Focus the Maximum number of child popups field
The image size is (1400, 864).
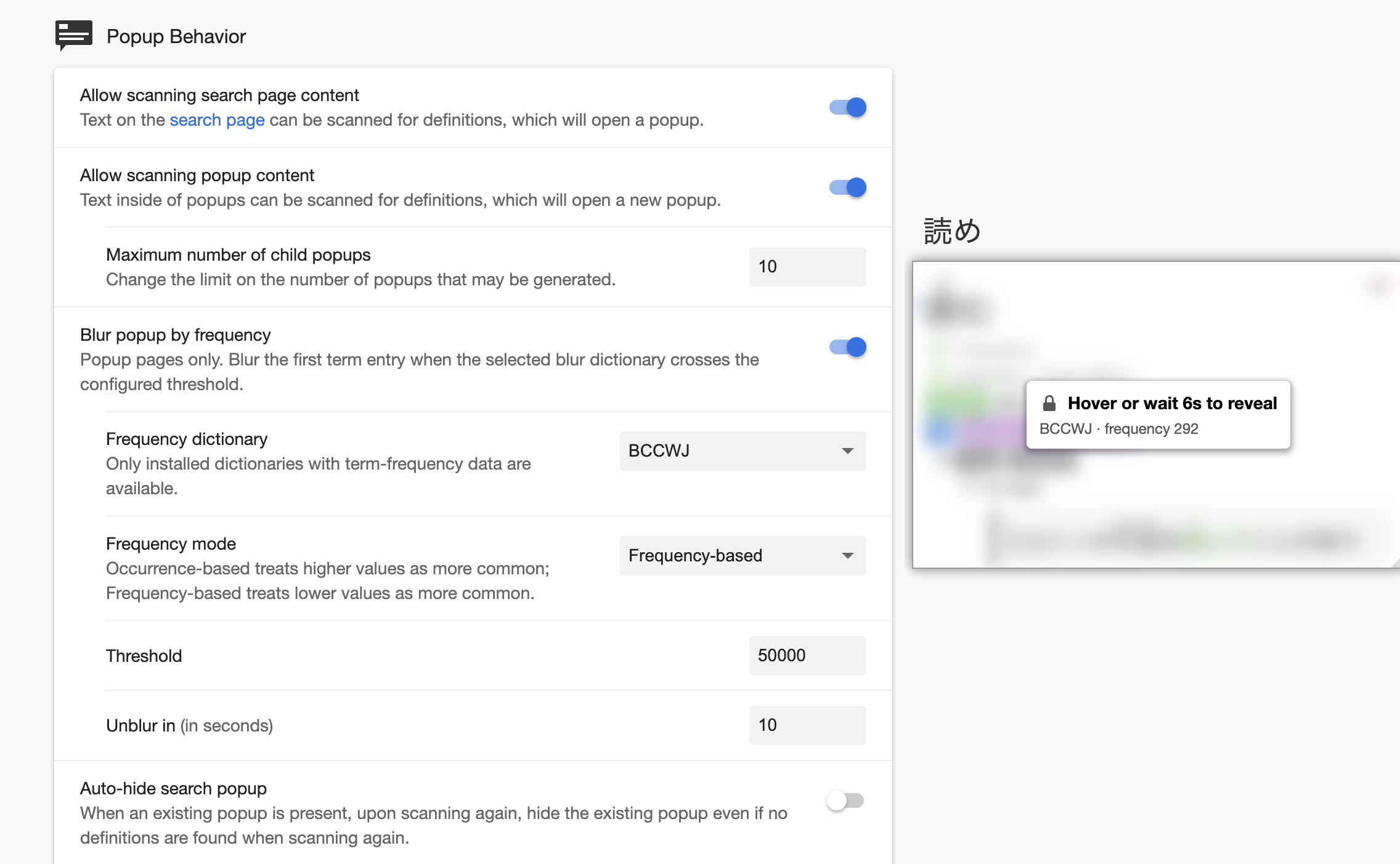pos(807,267)
